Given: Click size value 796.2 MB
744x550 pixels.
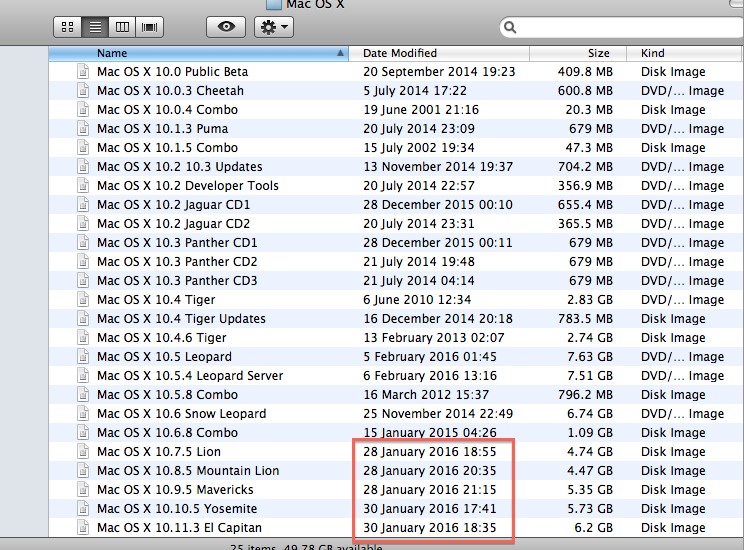Looking at the screenshot, I should click(x=585, y=395).
